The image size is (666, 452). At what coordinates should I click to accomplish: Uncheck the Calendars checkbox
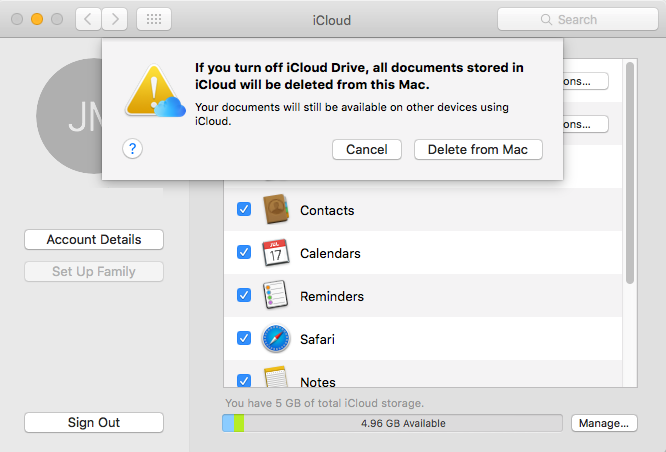[x=244, y=252]
